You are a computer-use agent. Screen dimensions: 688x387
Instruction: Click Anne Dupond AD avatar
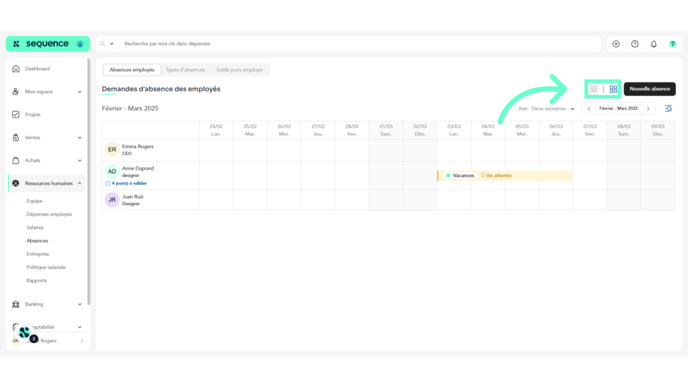point(112,172)
